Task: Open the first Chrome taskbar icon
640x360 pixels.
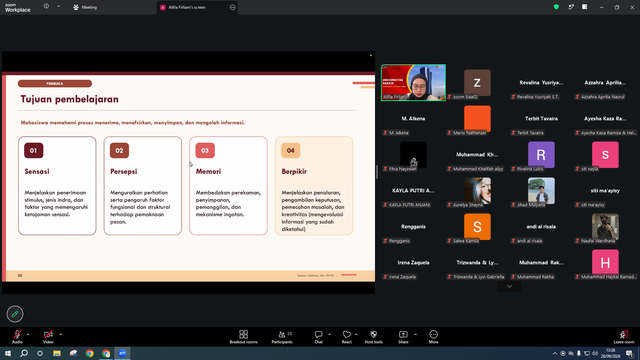Action: coord(90,353)
